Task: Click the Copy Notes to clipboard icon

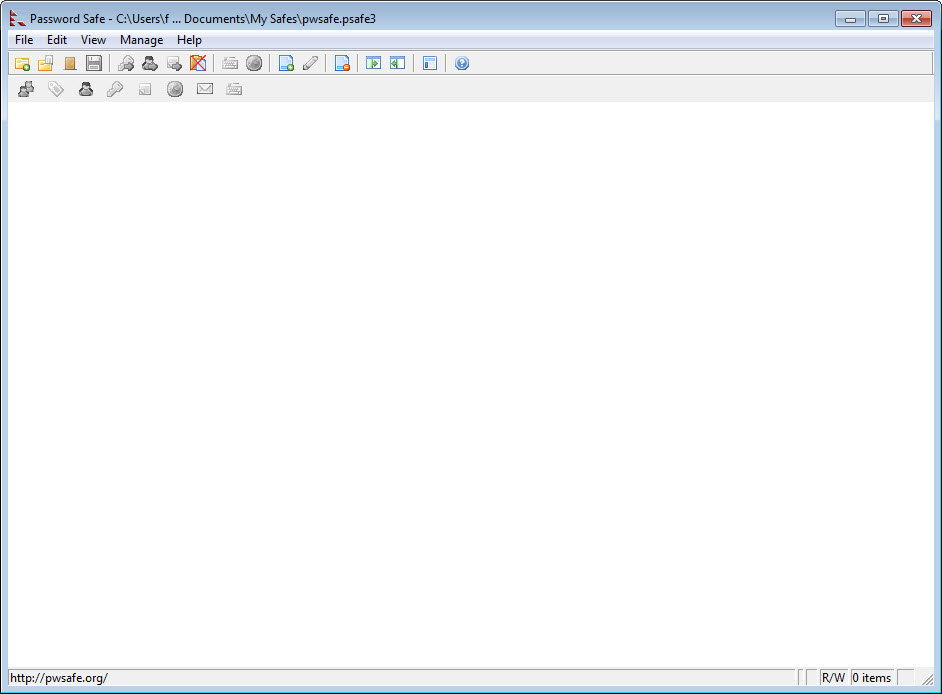Action: coord(174,63)
